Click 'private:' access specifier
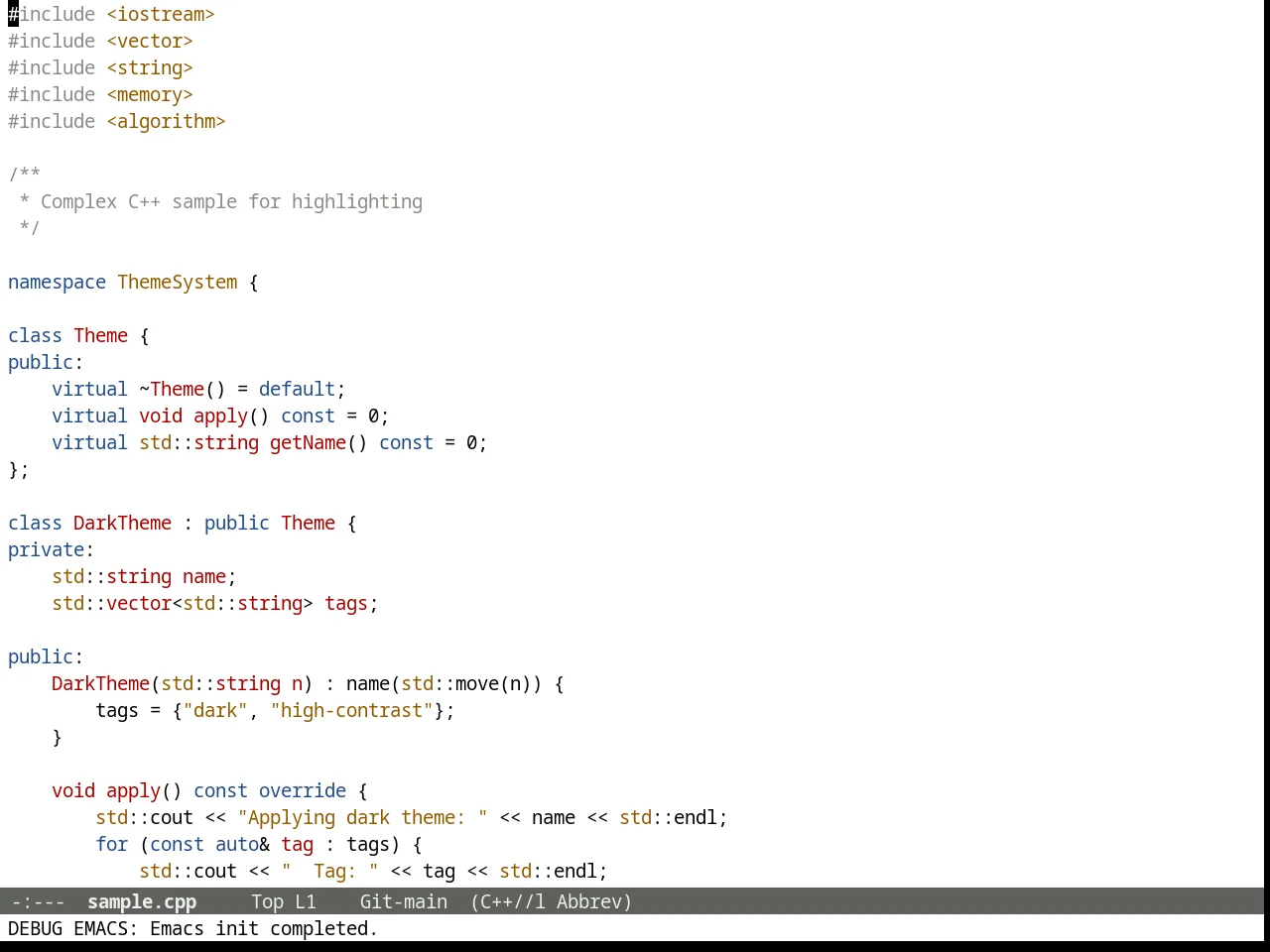Image resolution: width=1270 pixels, height=952 pixels. 51,549
